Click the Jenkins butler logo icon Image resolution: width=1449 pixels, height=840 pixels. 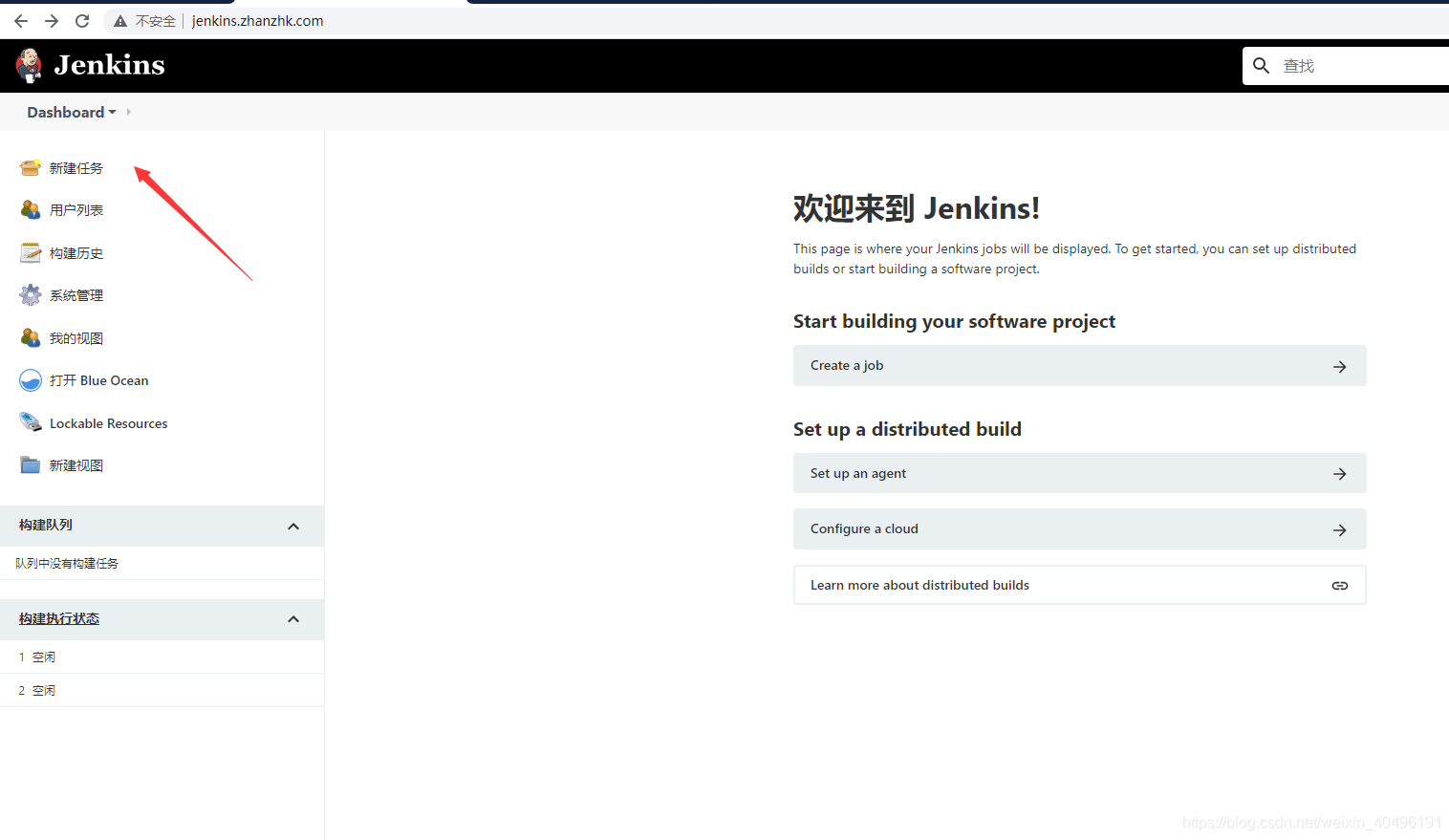(29, 66)
